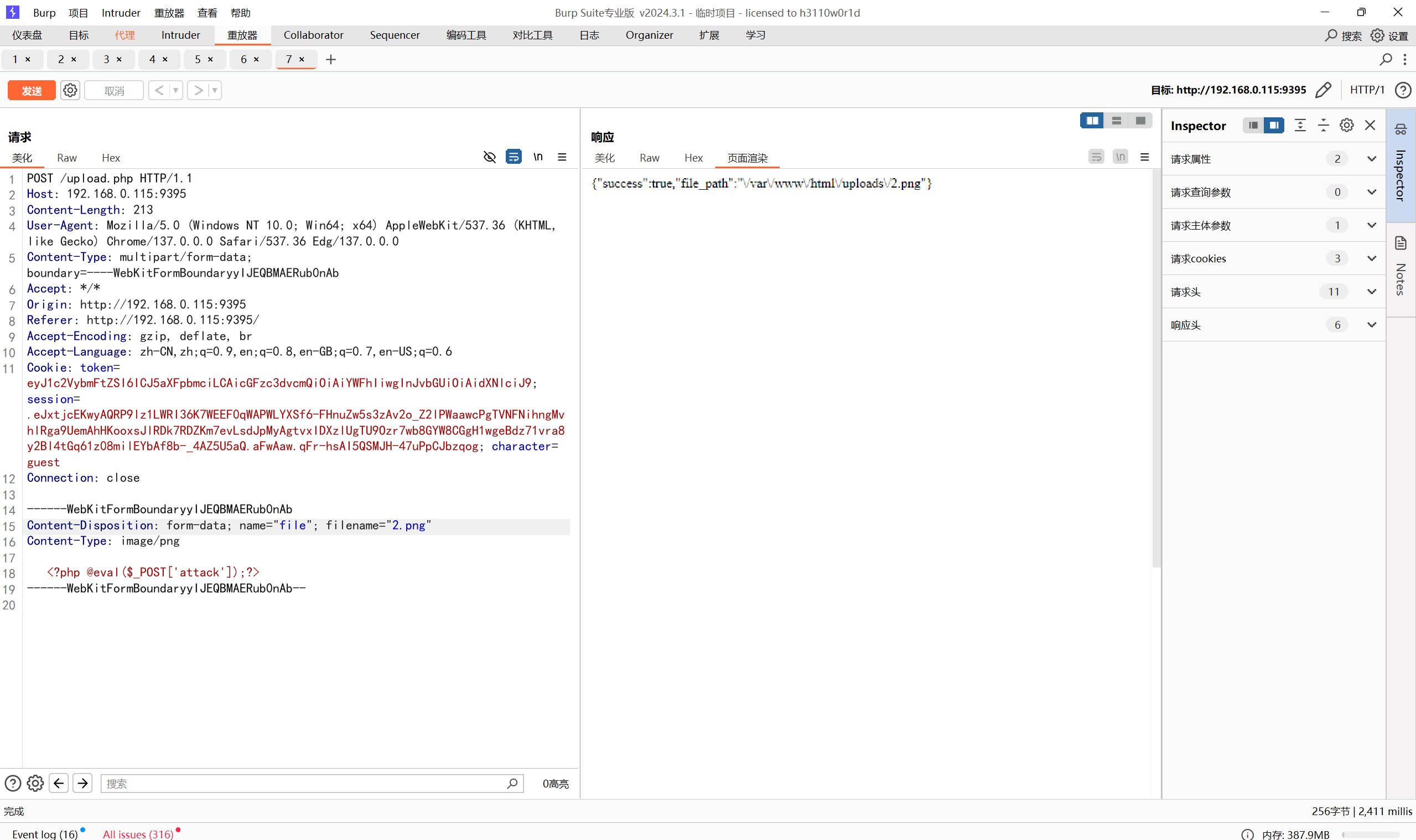This screenshot has height=840, width=1416.
Task: Open the Intruder main tab
Action: pos(180,35)
